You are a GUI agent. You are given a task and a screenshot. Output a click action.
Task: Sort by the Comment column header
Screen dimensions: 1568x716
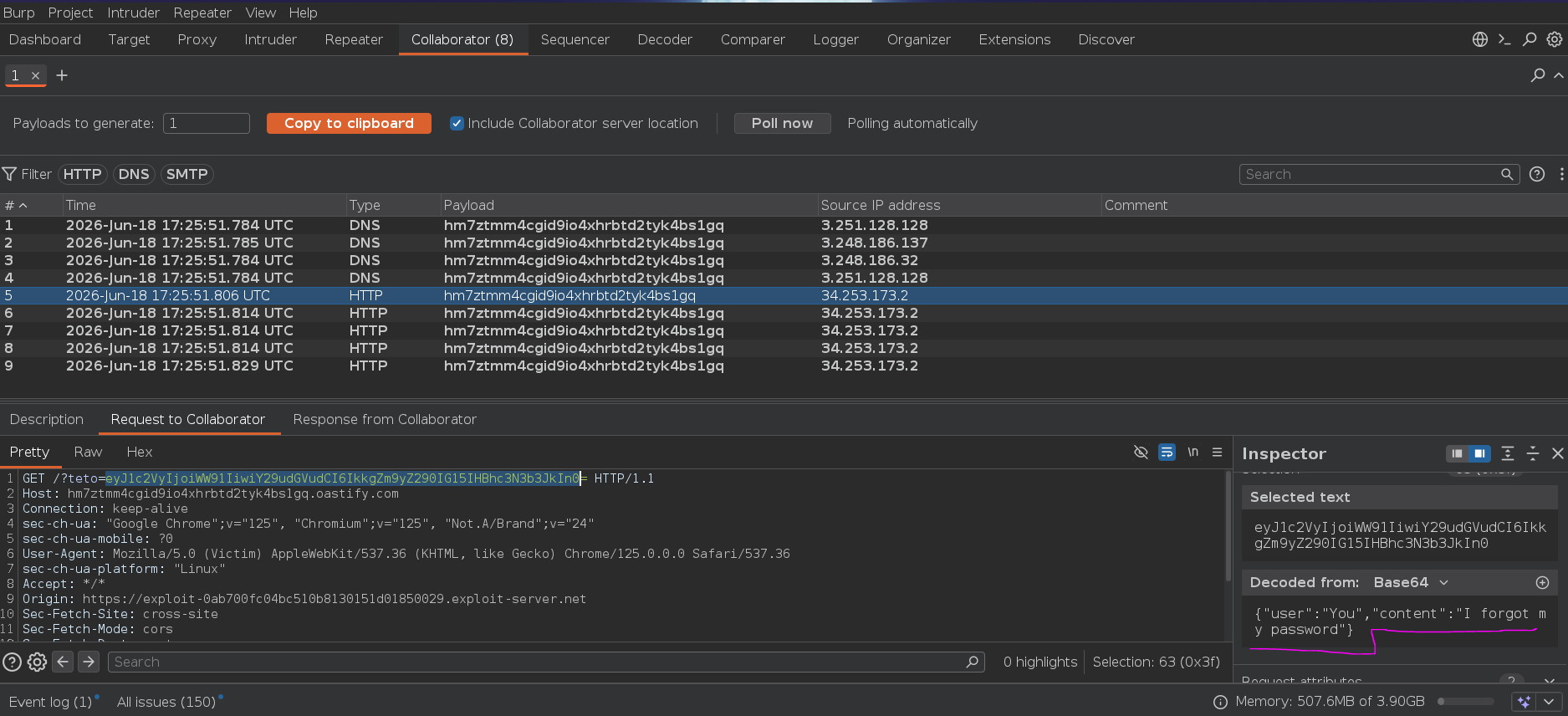pyautogui.click(x=1335, y=205)
